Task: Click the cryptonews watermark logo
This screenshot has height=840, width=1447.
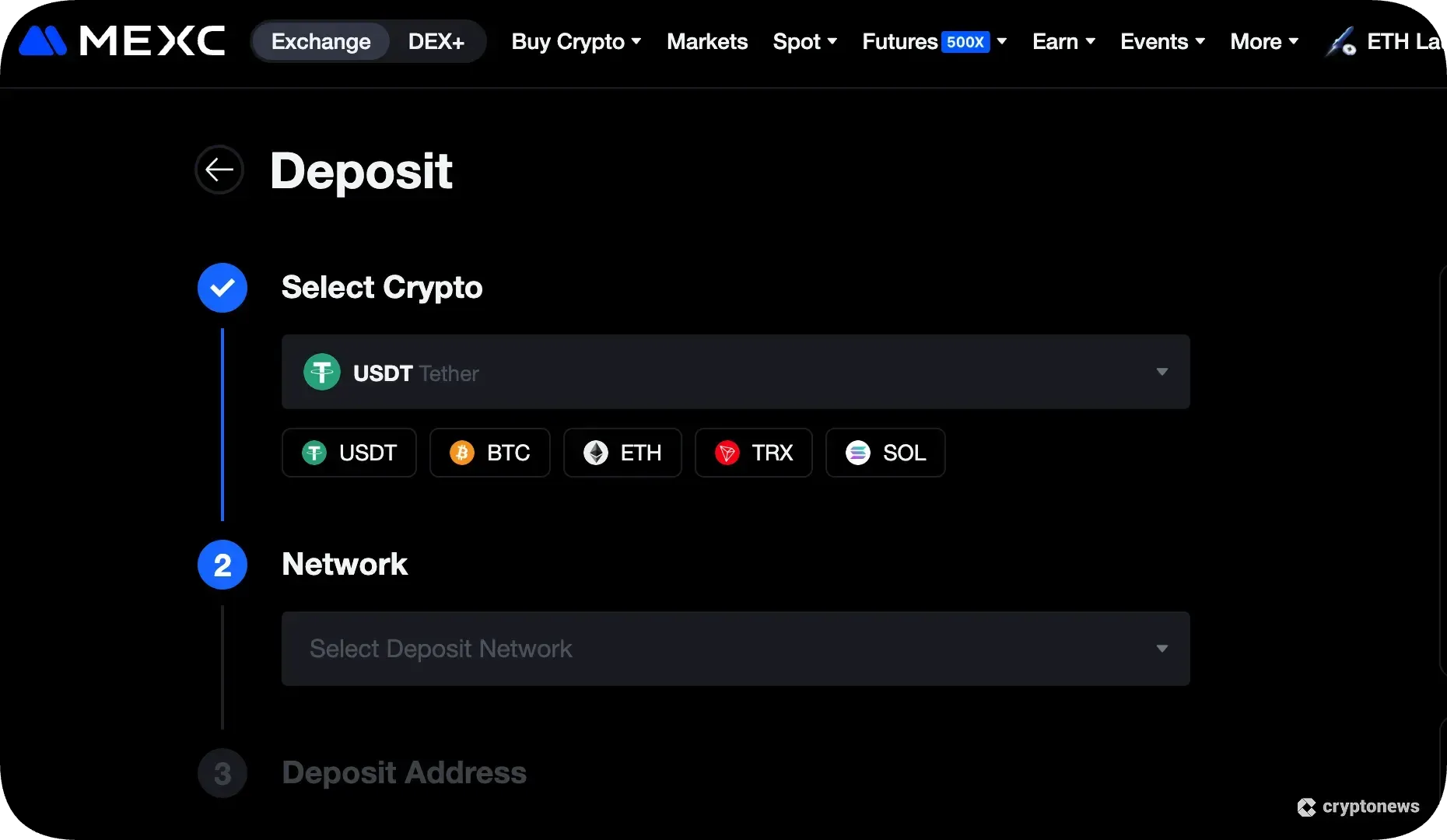Action: tap(1305, 807)
